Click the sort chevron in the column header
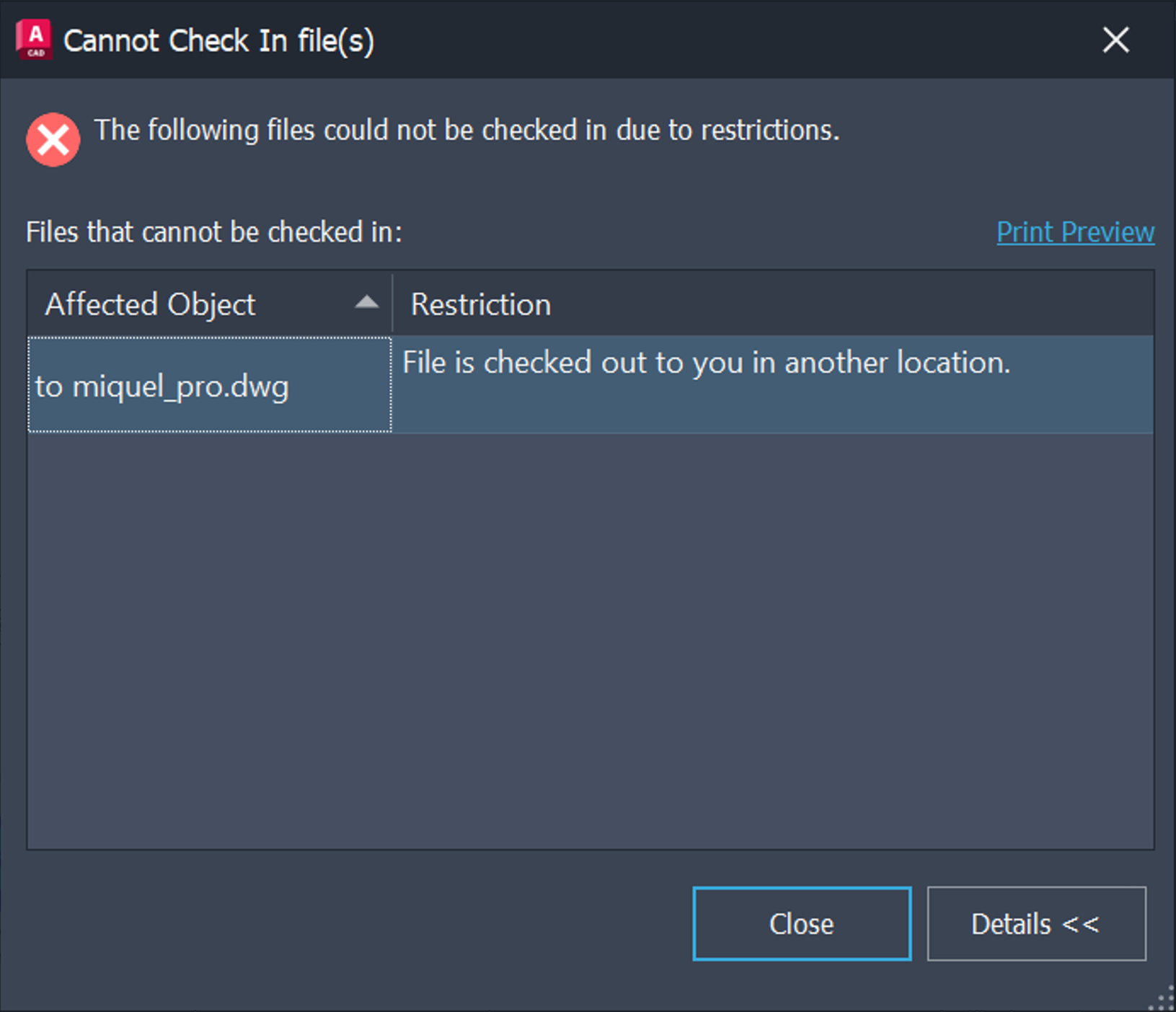The height and width of the screenshot is (1012, 1176). (x=367, y=303)
